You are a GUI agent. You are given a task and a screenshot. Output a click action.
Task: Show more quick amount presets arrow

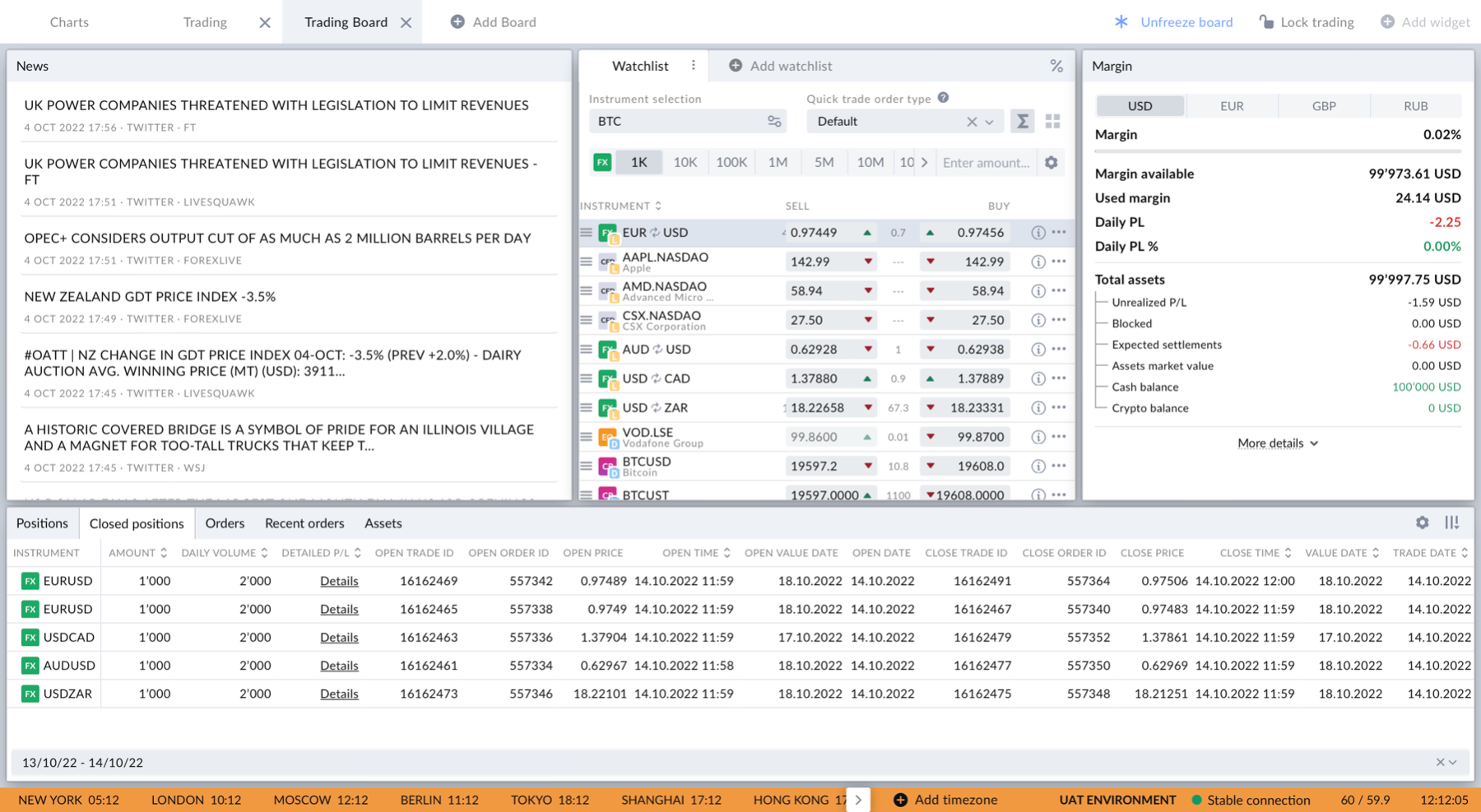925,162
